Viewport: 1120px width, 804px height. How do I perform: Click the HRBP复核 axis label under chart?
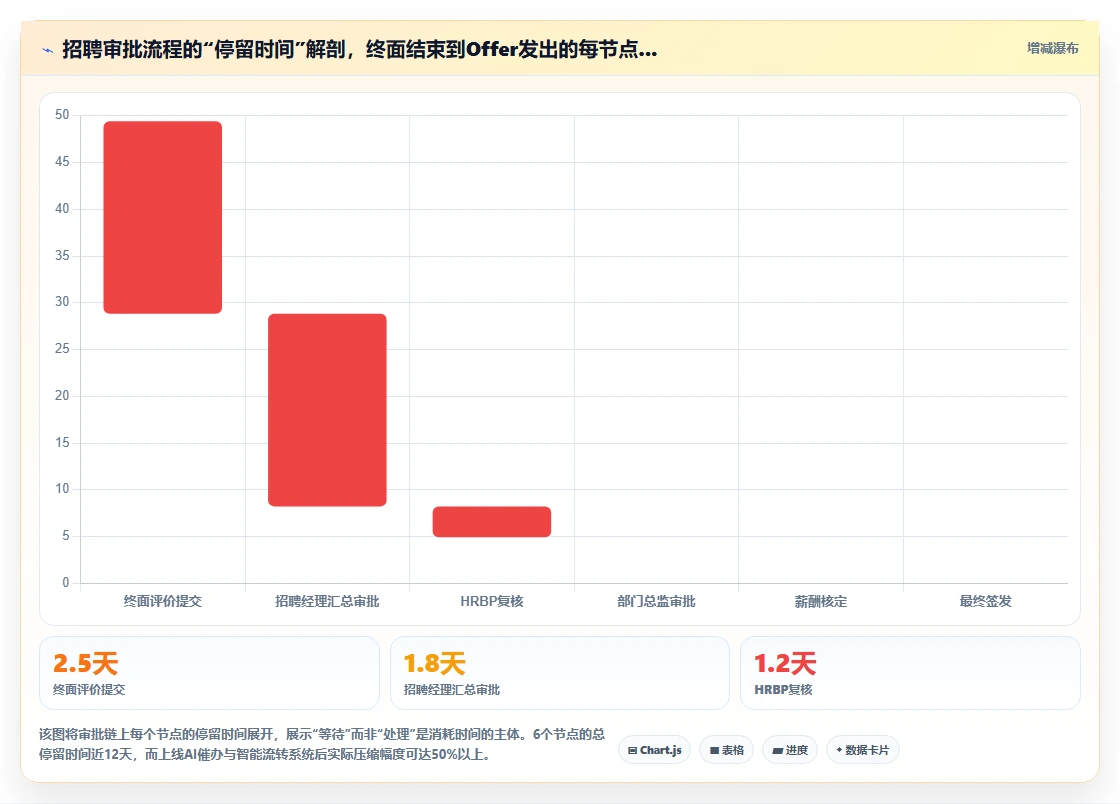tap(492, 601)
